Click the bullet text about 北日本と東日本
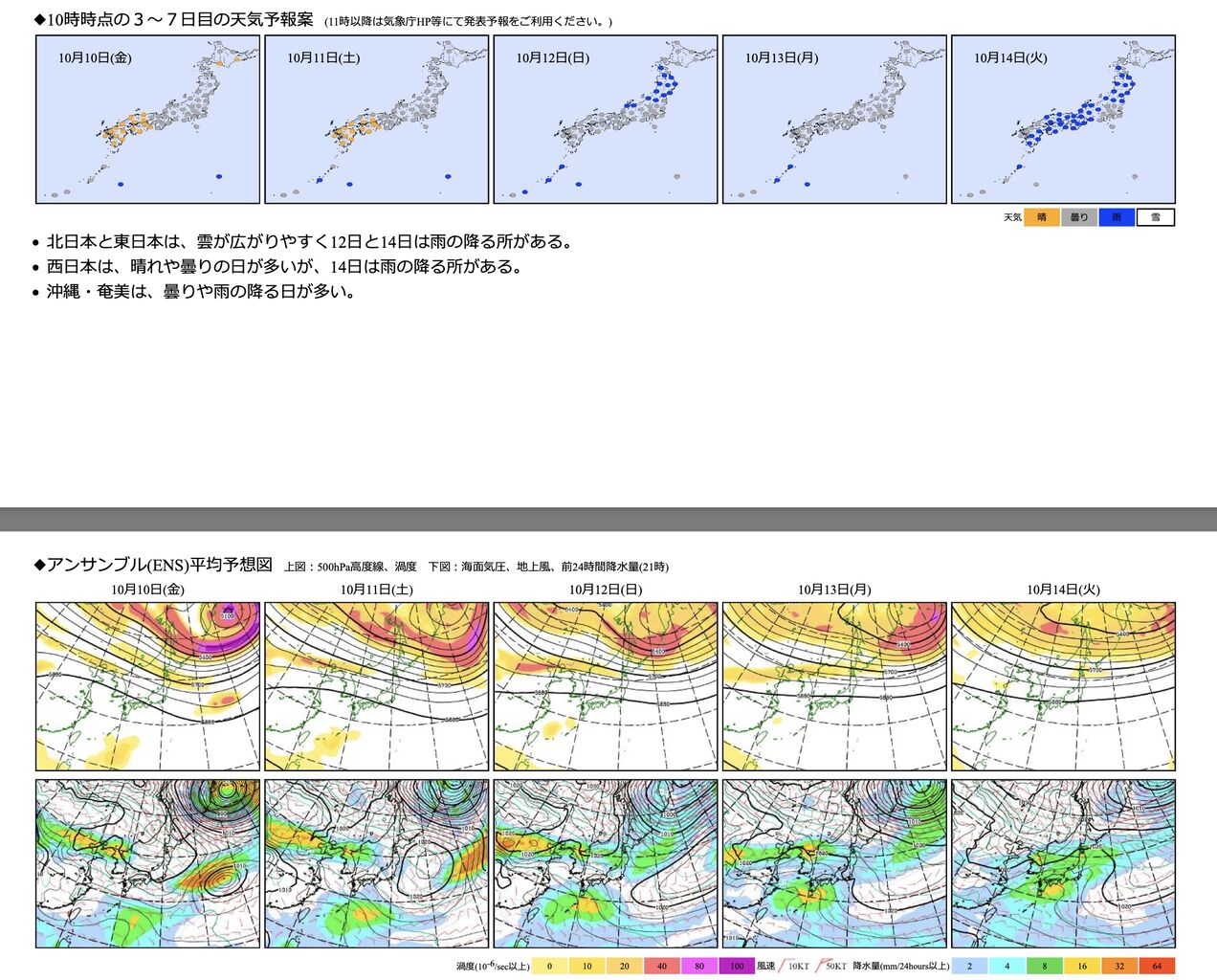 pos(311,242)
